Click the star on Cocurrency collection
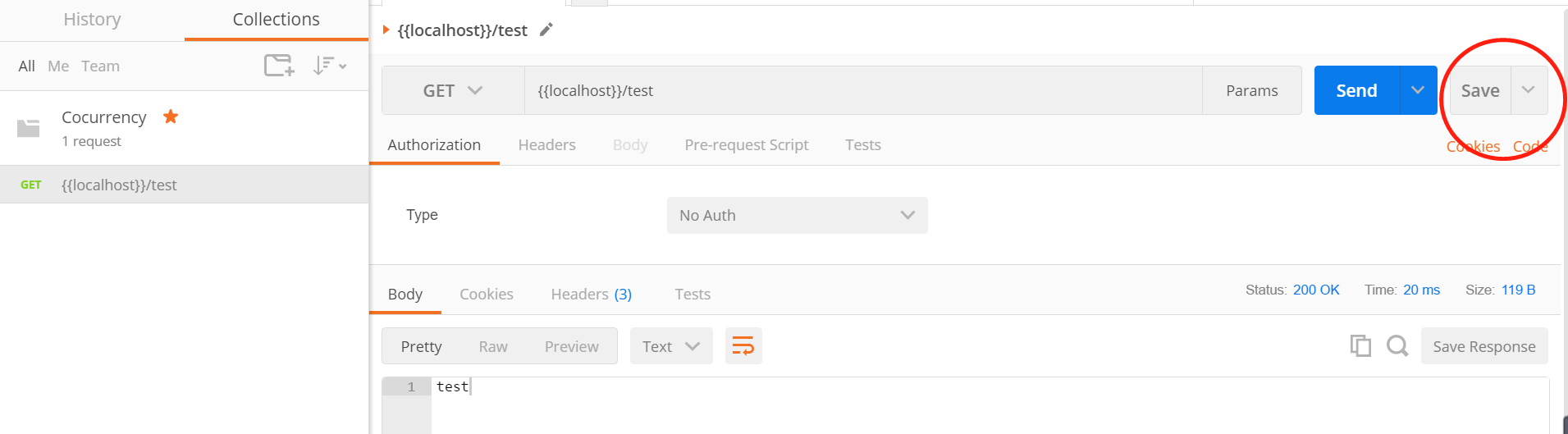Screen dimensions: 1568x434 click(171, 116)
